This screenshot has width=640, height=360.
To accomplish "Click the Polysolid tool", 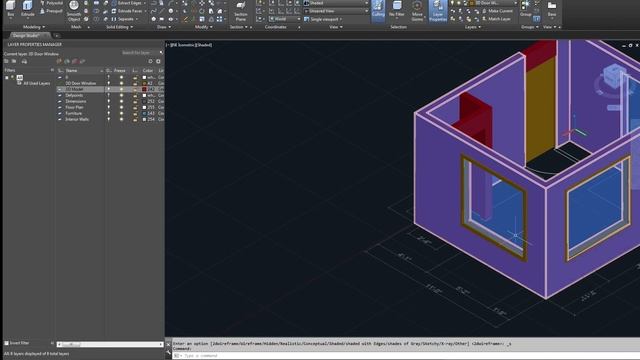I will (x=51, y=3).
